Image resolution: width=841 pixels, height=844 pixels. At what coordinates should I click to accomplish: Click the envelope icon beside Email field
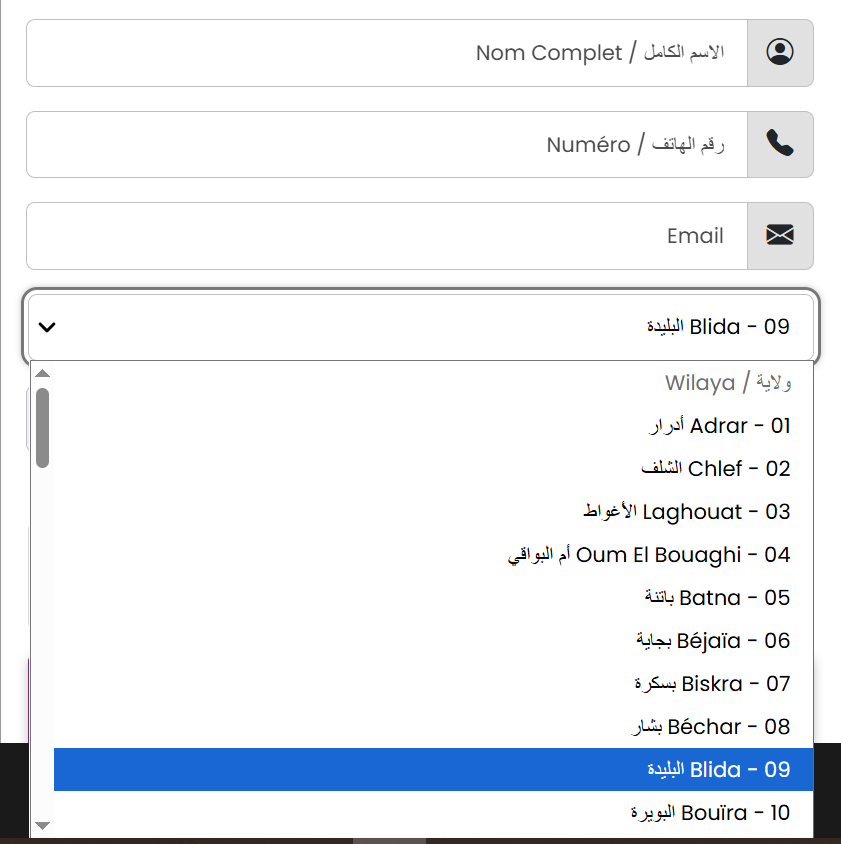780,236
